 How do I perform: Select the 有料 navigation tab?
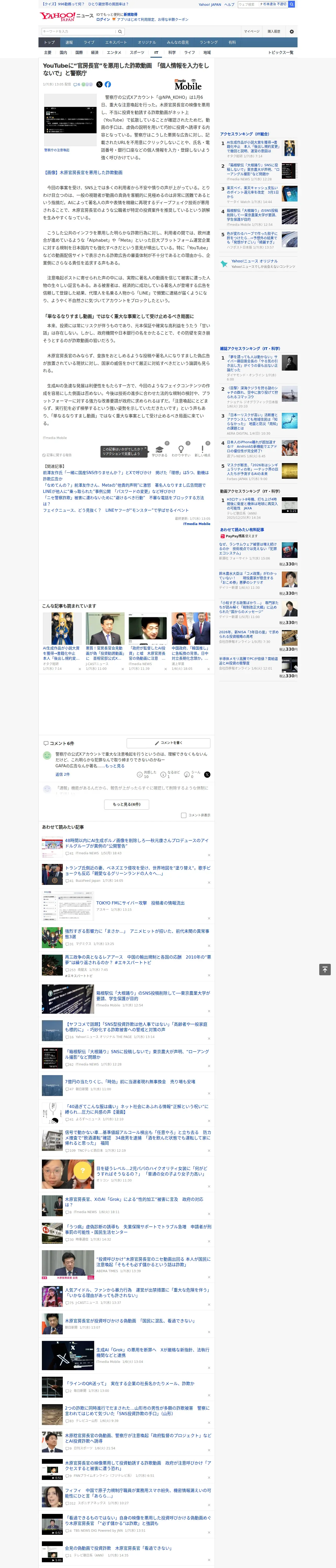pyautogui.click(x=232, y=42)
